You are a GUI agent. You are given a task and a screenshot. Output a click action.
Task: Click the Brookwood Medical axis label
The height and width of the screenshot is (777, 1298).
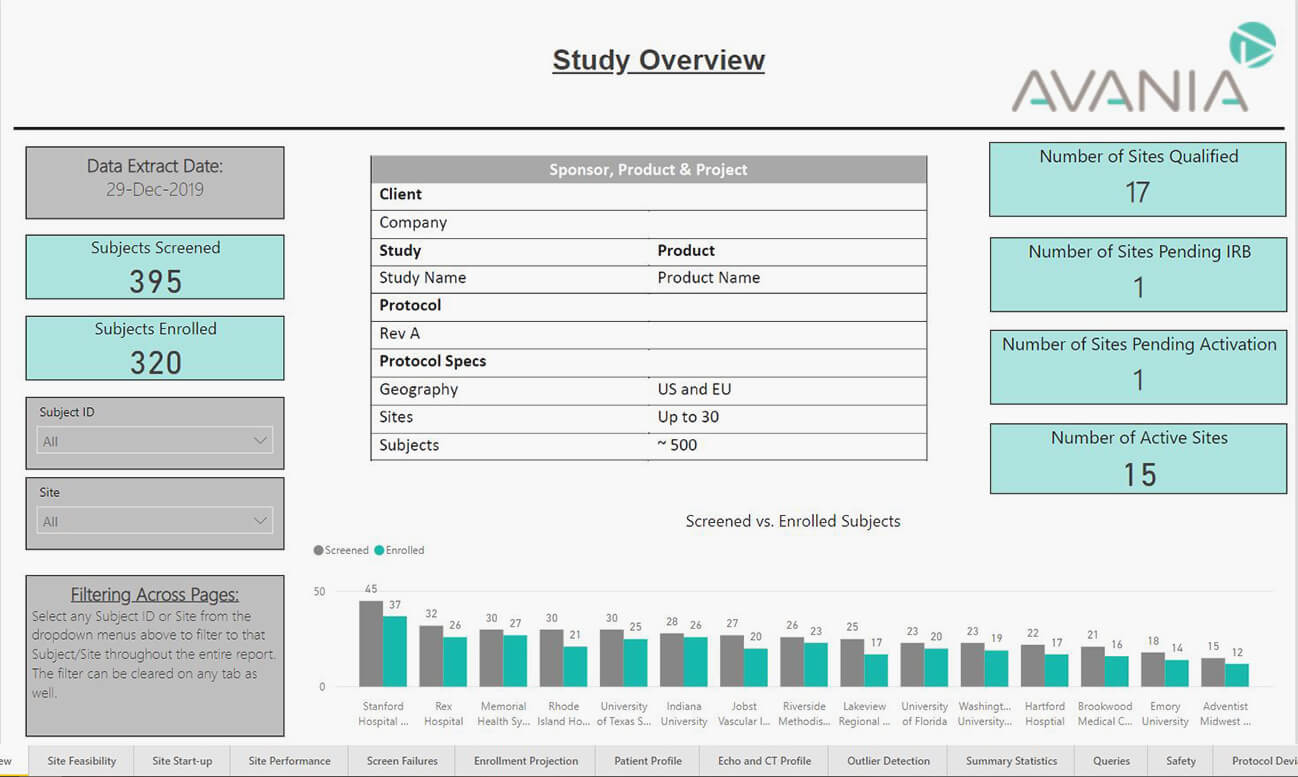pos(1105,713)
